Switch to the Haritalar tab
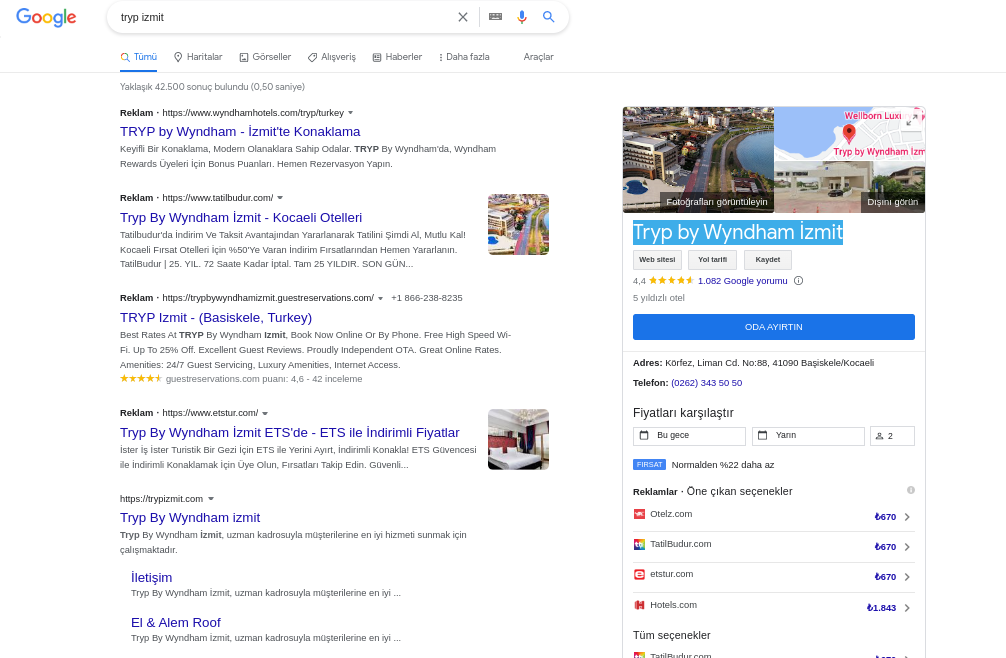The height and width of the screenshot is (658, 1006). point(198,57)
